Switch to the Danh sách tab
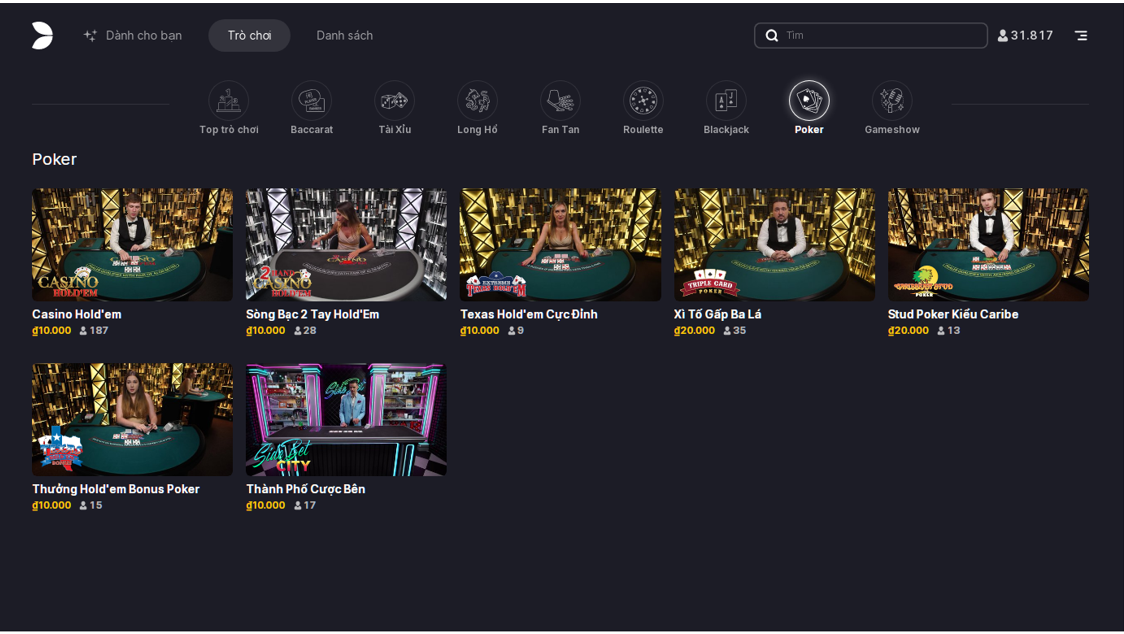The height and width of the screenshot is (634, 1124). (x=345, y=35)
